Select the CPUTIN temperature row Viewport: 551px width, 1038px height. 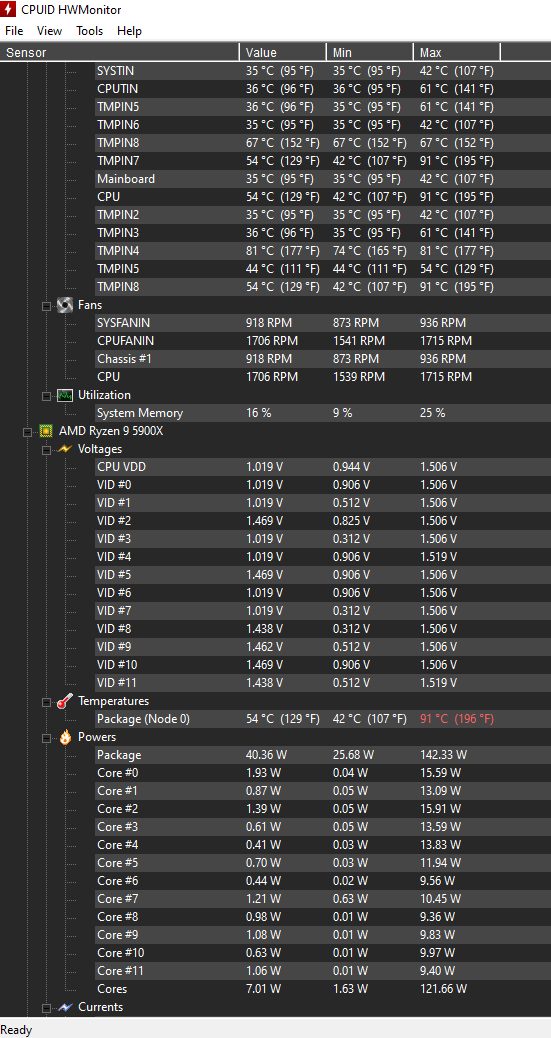323,89
